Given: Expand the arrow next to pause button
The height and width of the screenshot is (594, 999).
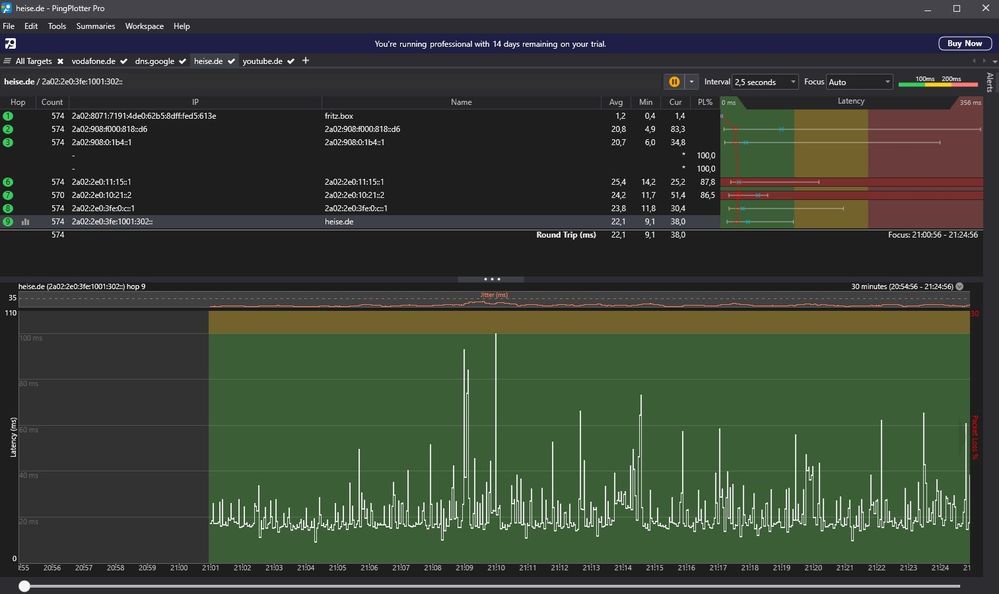Looking at the screenshot, I should click(x=691, y=82).
